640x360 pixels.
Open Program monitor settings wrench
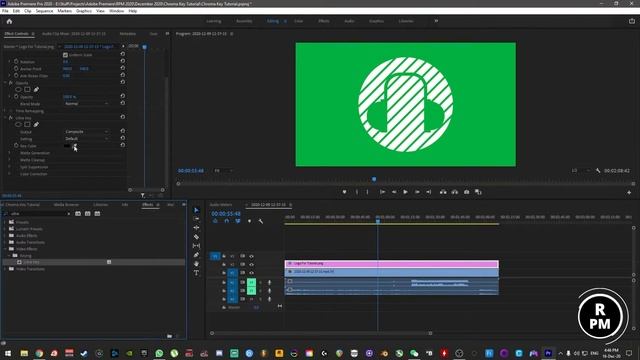(x=598, y=171)
